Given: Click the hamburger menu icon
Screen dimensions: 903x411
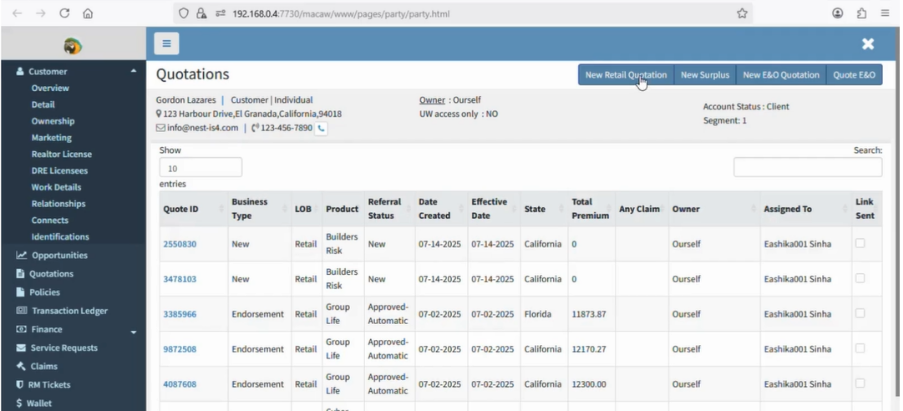Looking at the screenshot, I should tap(167, 44).
